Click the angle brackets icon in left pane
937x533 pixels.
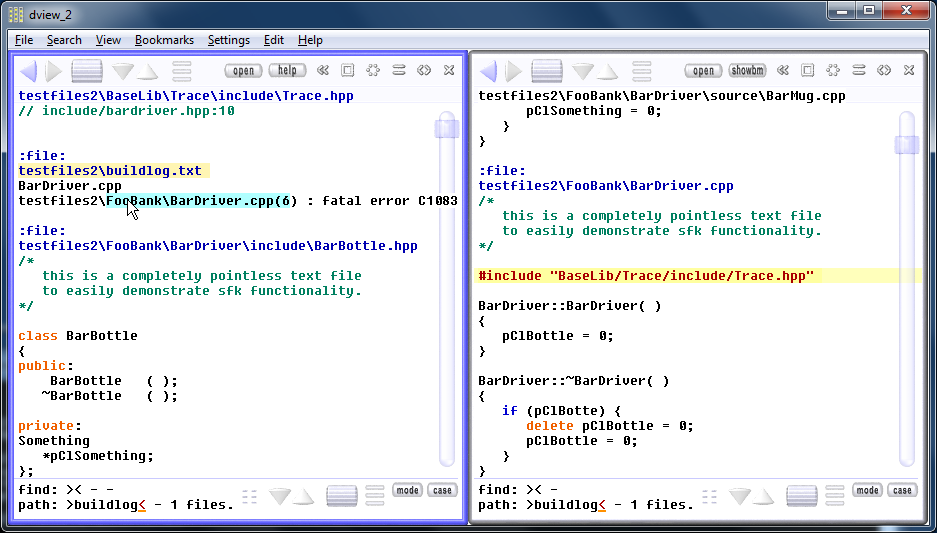424,71
